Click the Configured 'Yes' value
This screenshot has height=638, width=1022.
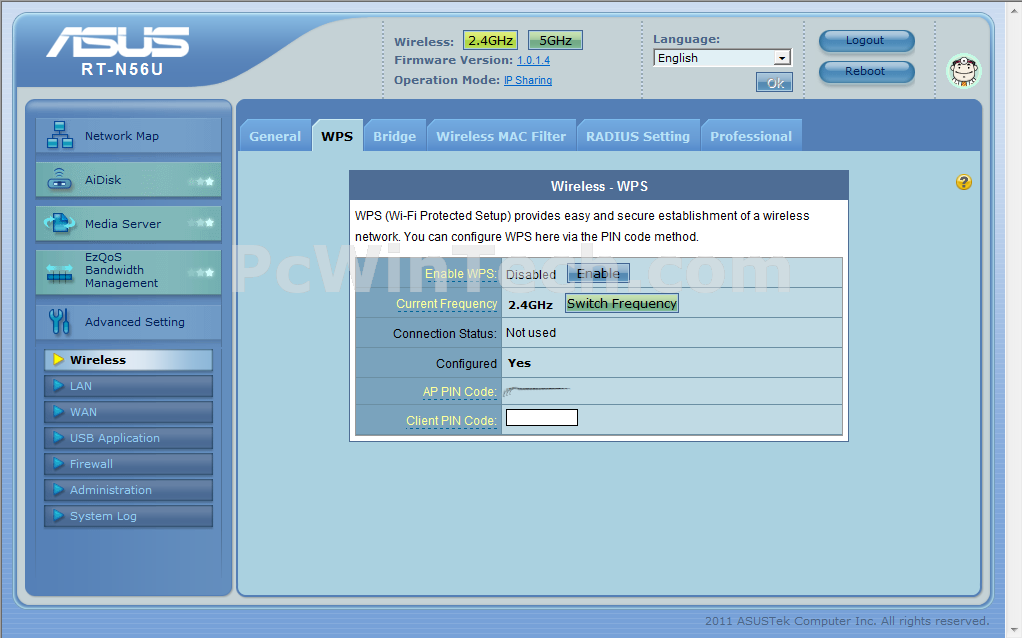tap(519, 363)
